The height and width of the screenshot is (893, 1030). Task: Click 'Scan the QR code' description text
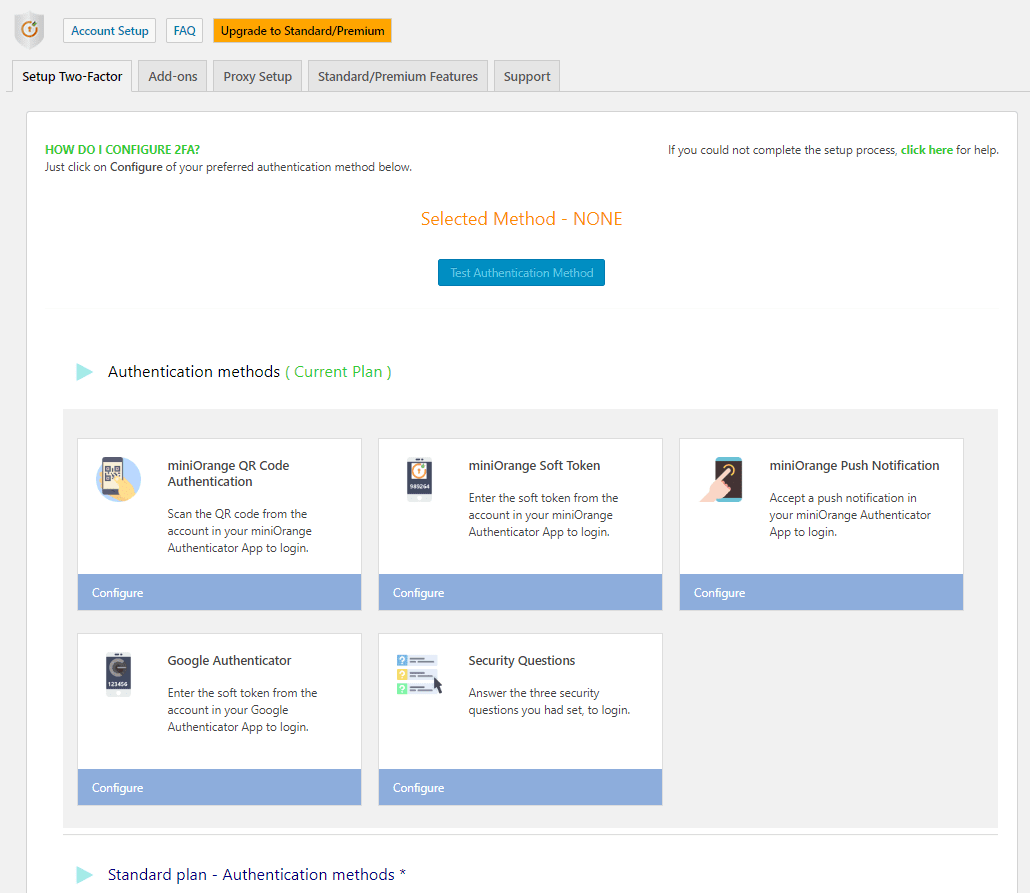pos(240,531)
